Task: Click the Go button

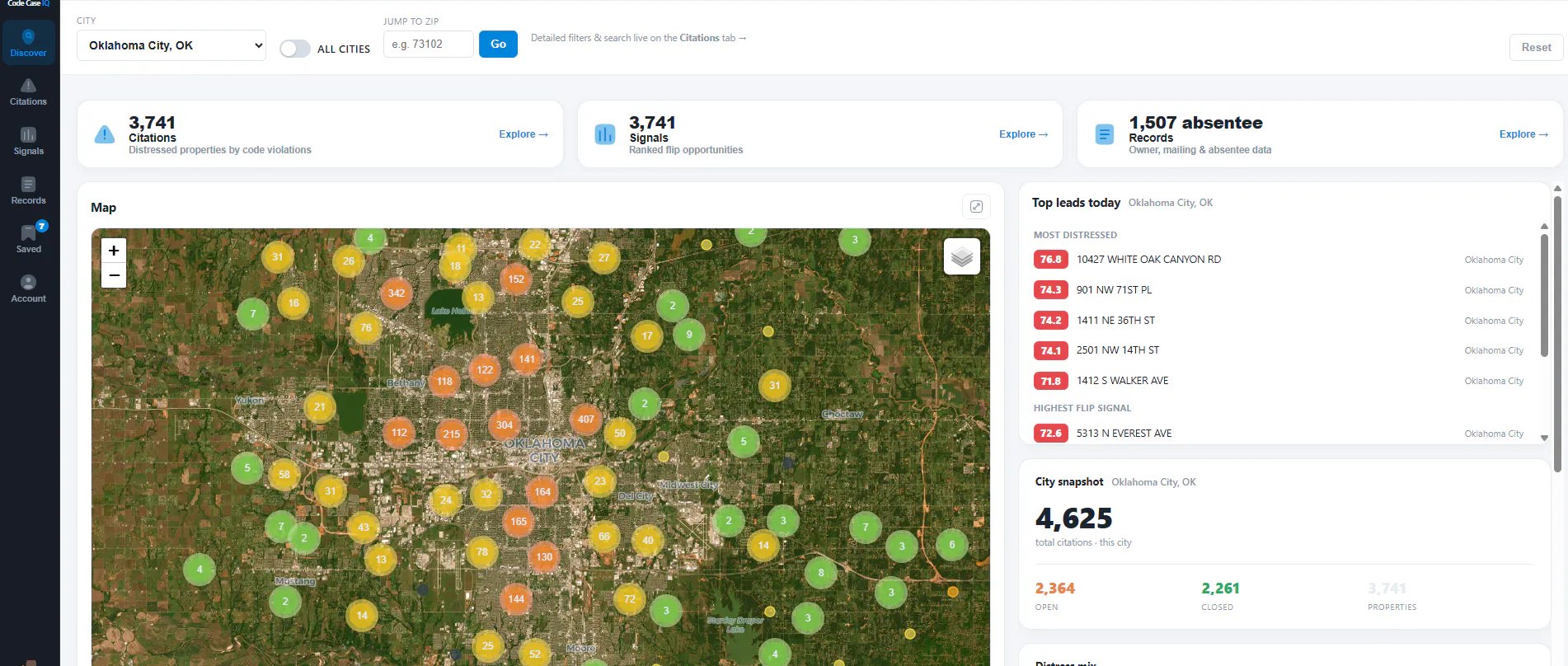Action: coord(498,45)
